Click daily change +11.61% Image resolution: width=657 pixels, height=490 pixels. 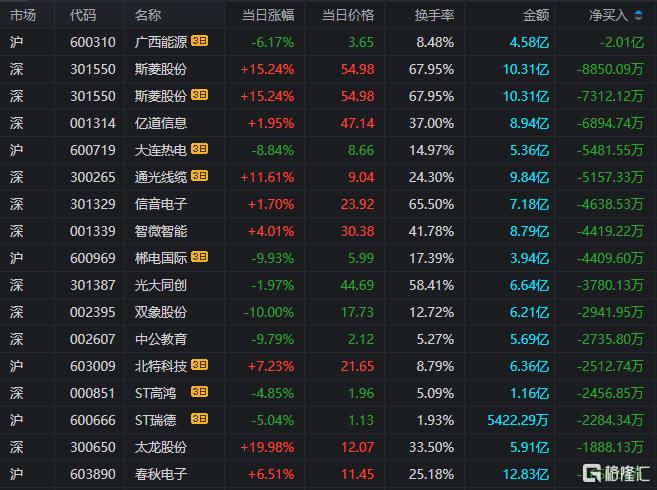(267, 177)
